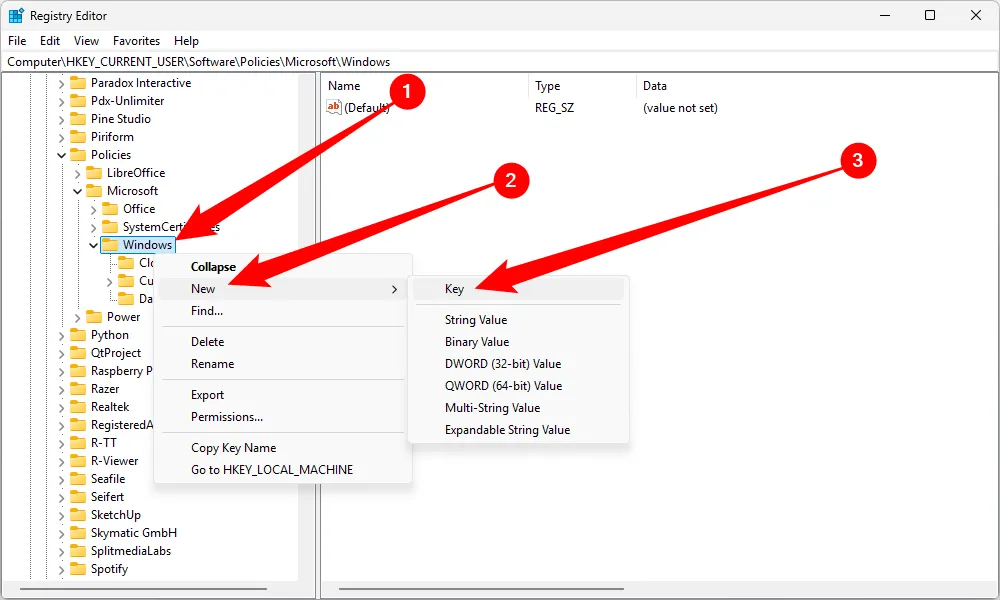
Task: Click the Office key's folder icon
Action: (111, 208)
